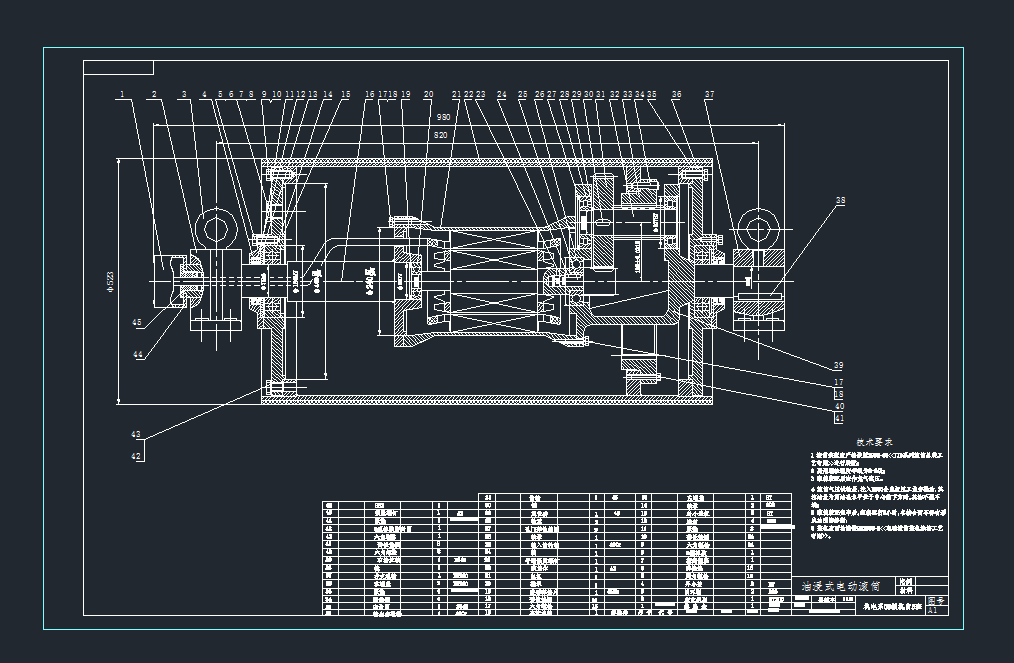
Task: Select the 820 length dimension text
Action: tap(440, 134)
